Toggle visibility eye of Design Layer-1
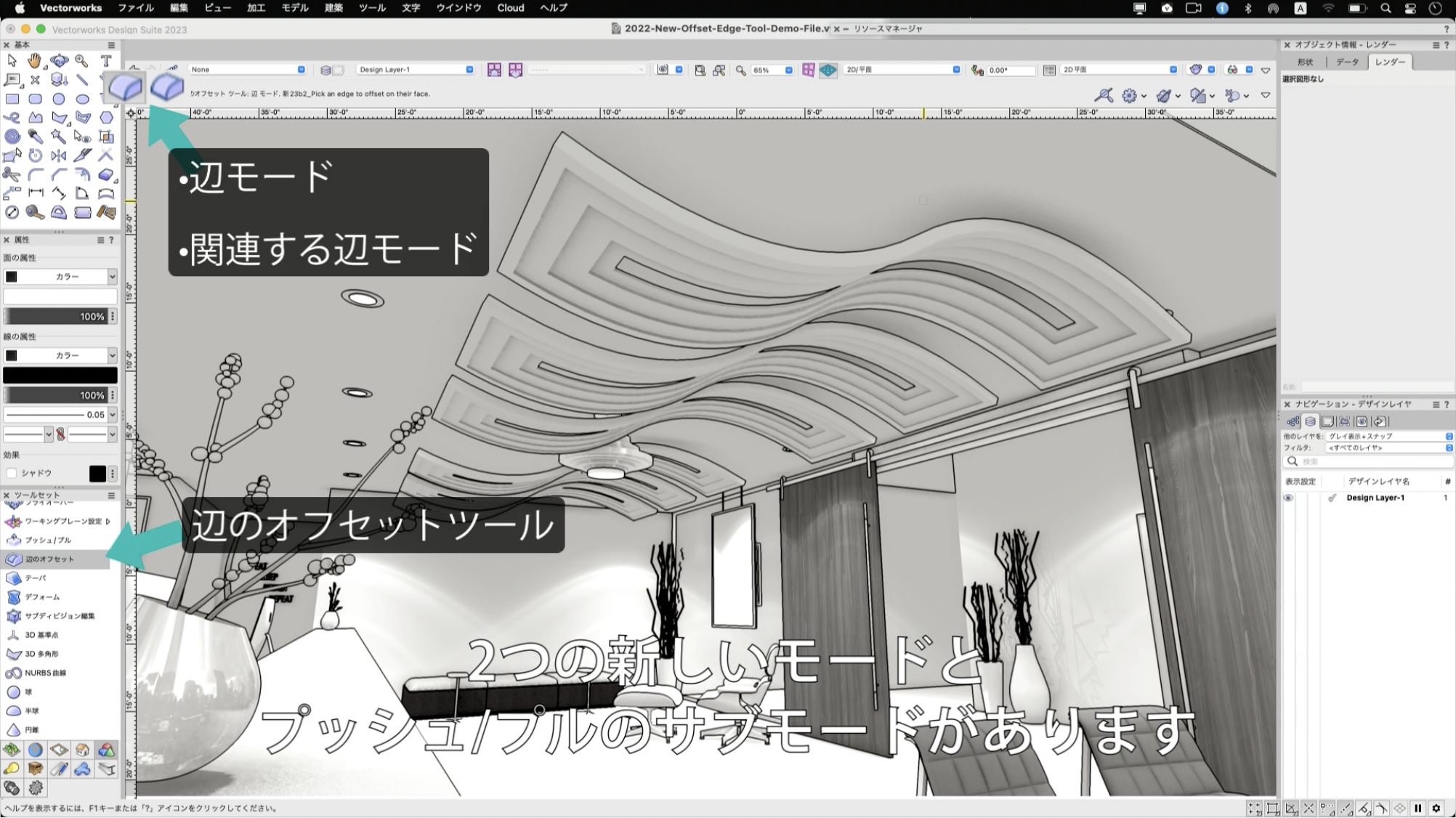The image size is (1456, 818). click(x=1288, y=498)
